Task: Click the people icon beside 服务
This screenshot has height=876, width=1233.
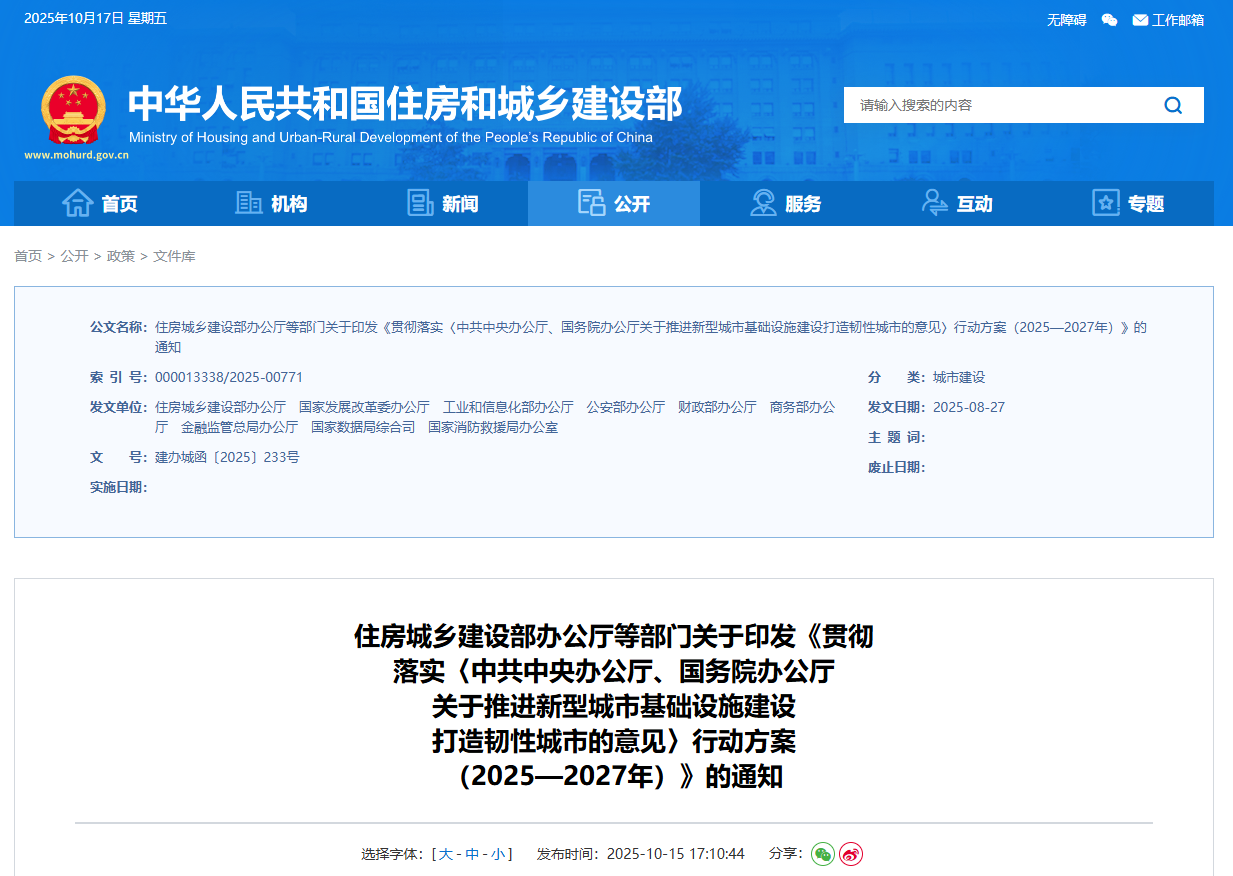Action: coord(762,203)
